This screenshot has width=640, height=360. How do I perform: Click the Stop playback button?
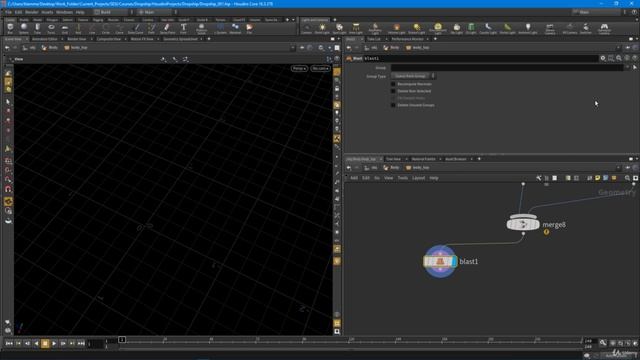coord(45,344)
